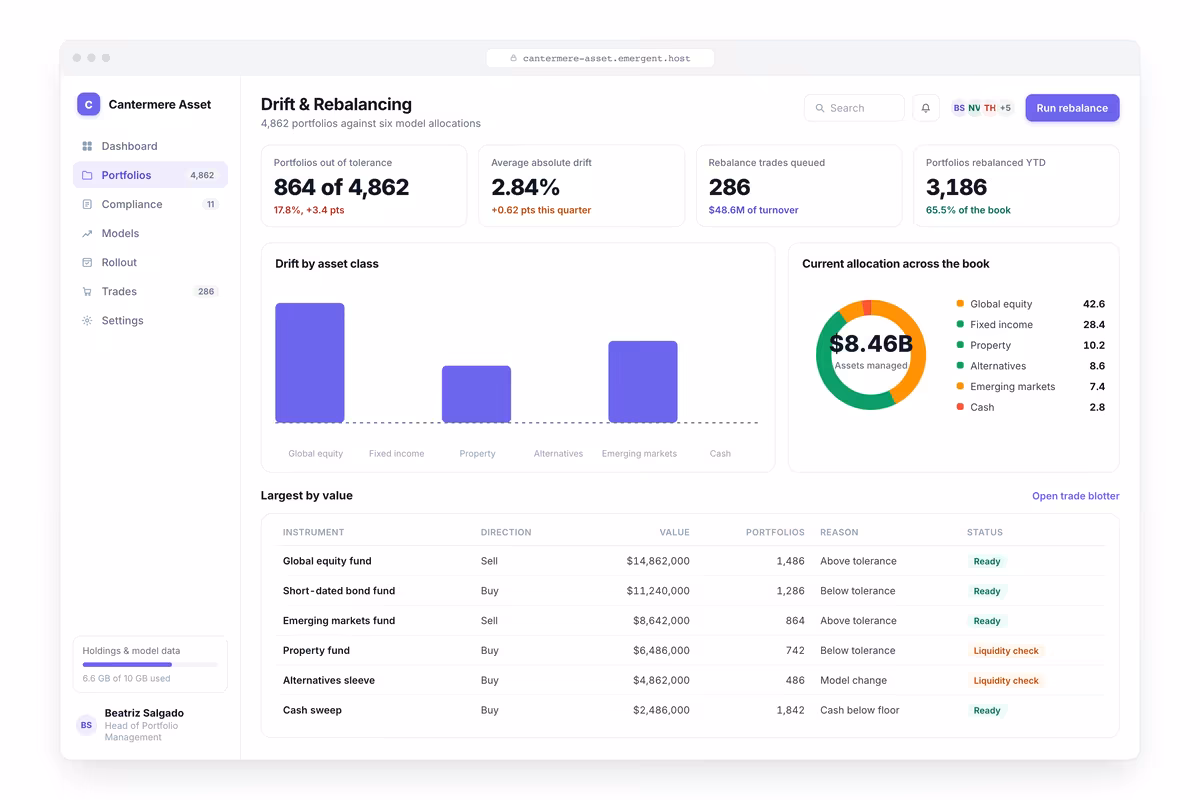The height and width of the screenshot is (800, 1200).
Task: Open the Average absolute drift card
Action: click(581, 186)
